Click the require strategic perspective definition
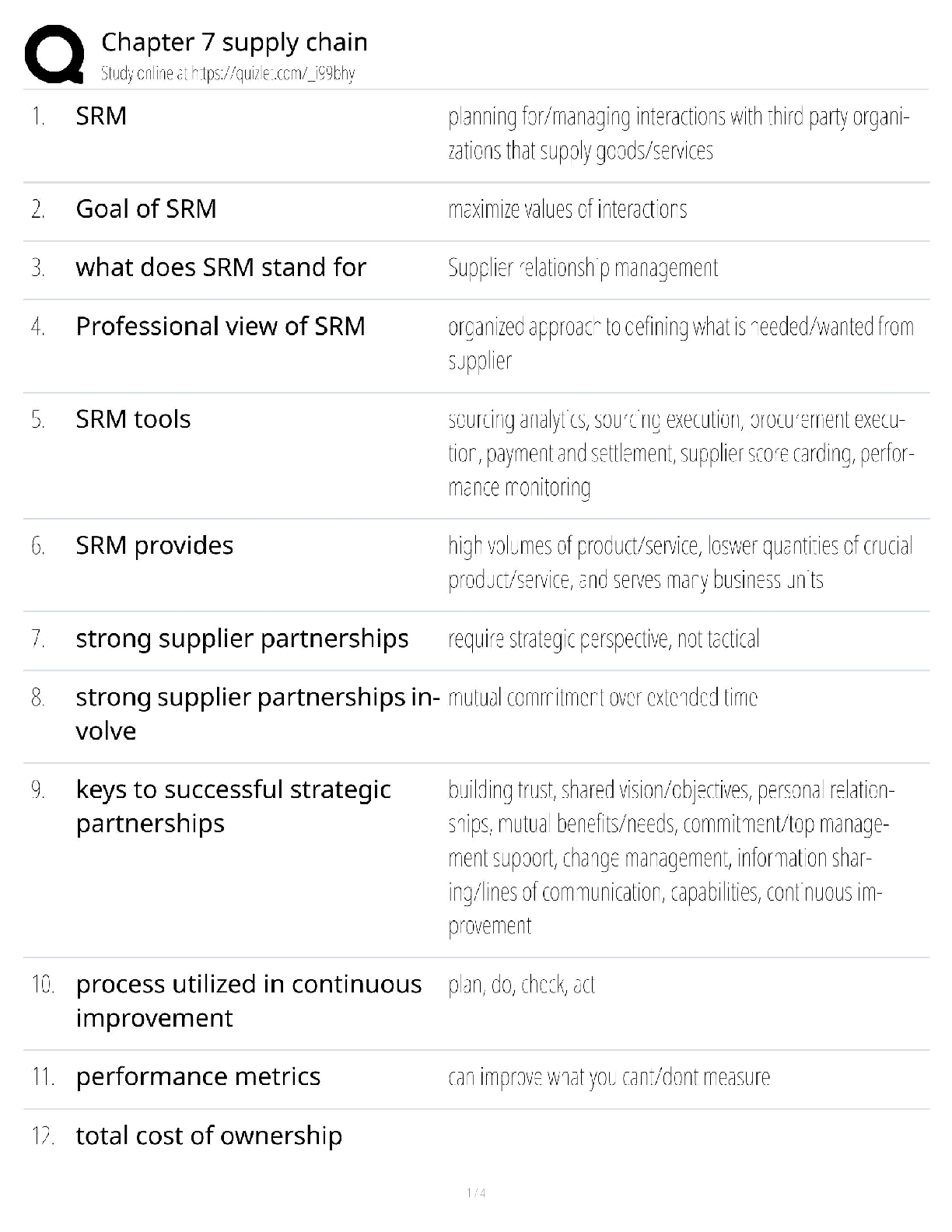The height and width of the screenshot is (1232, 952). (x=604, y=639)
